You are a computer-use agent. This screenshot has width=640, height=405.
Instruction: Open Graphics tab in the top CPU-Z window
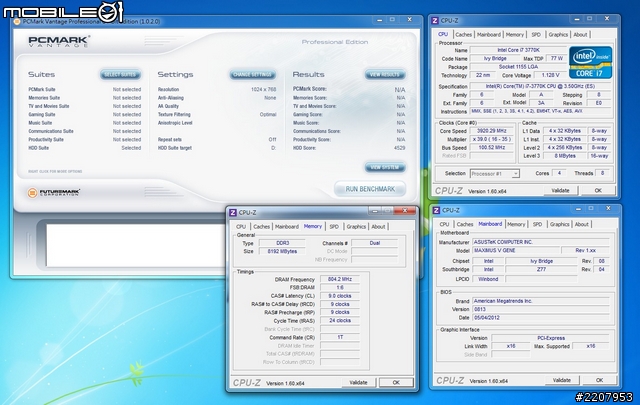point(558,35)
